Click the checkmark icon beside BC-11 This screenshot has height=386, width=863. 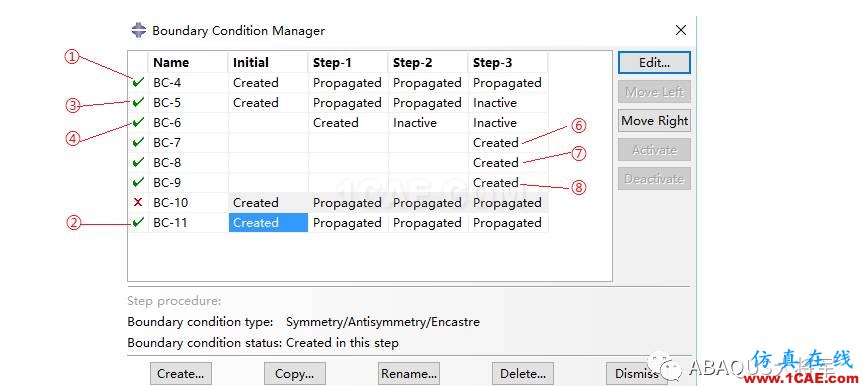[x=138, y=222]
